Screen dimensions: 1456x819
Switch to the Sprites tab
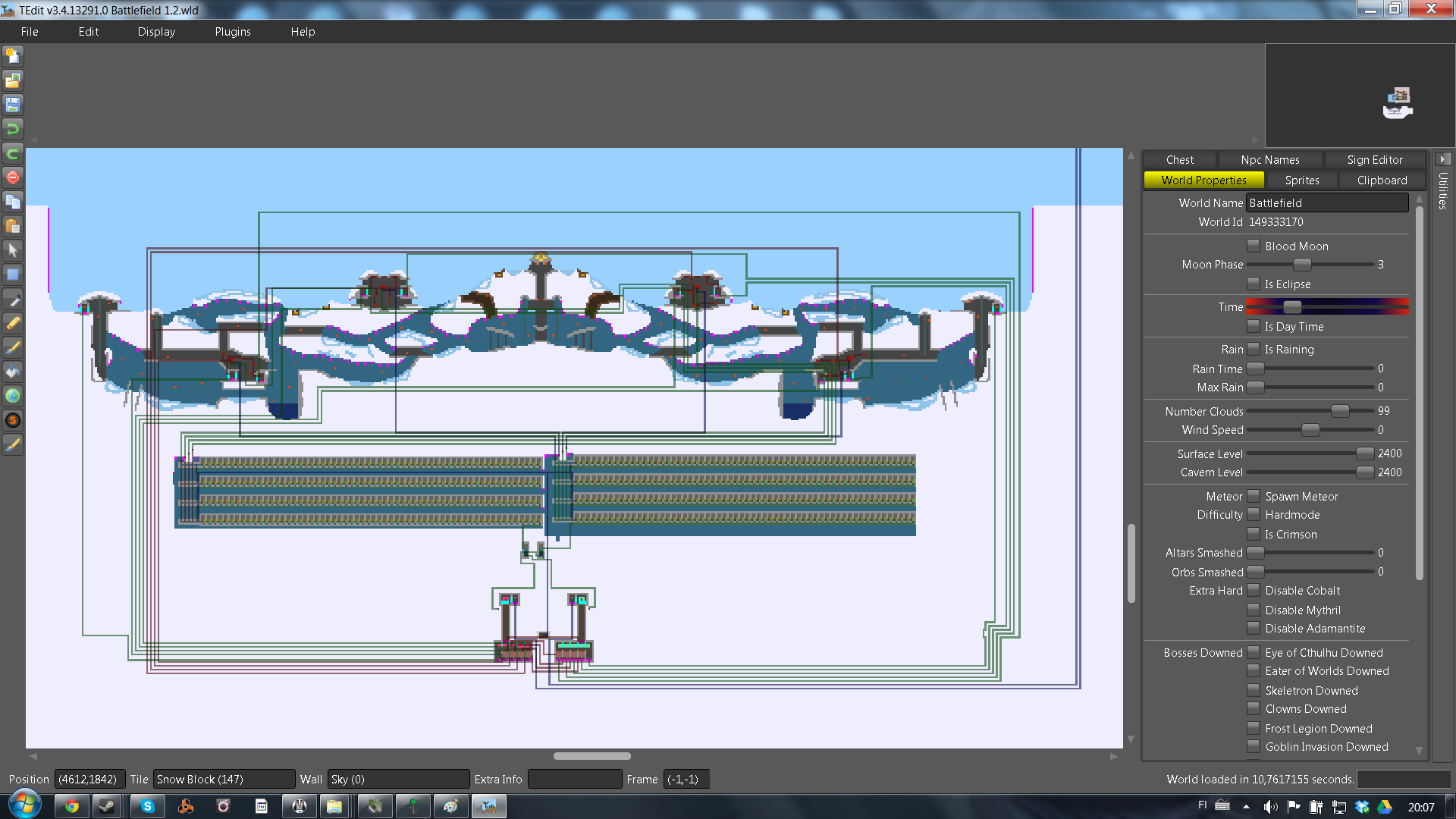[x=1301, y=180]
